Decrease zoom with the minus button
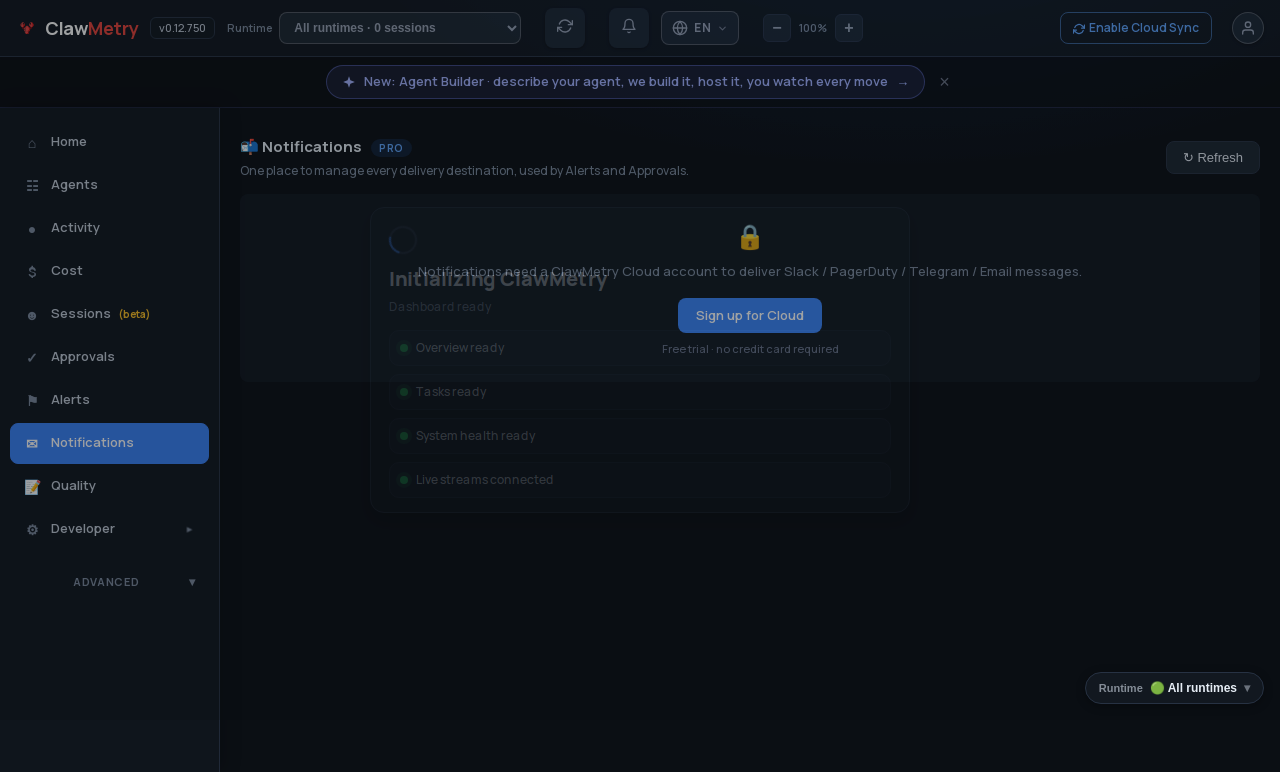 [777, 28]
